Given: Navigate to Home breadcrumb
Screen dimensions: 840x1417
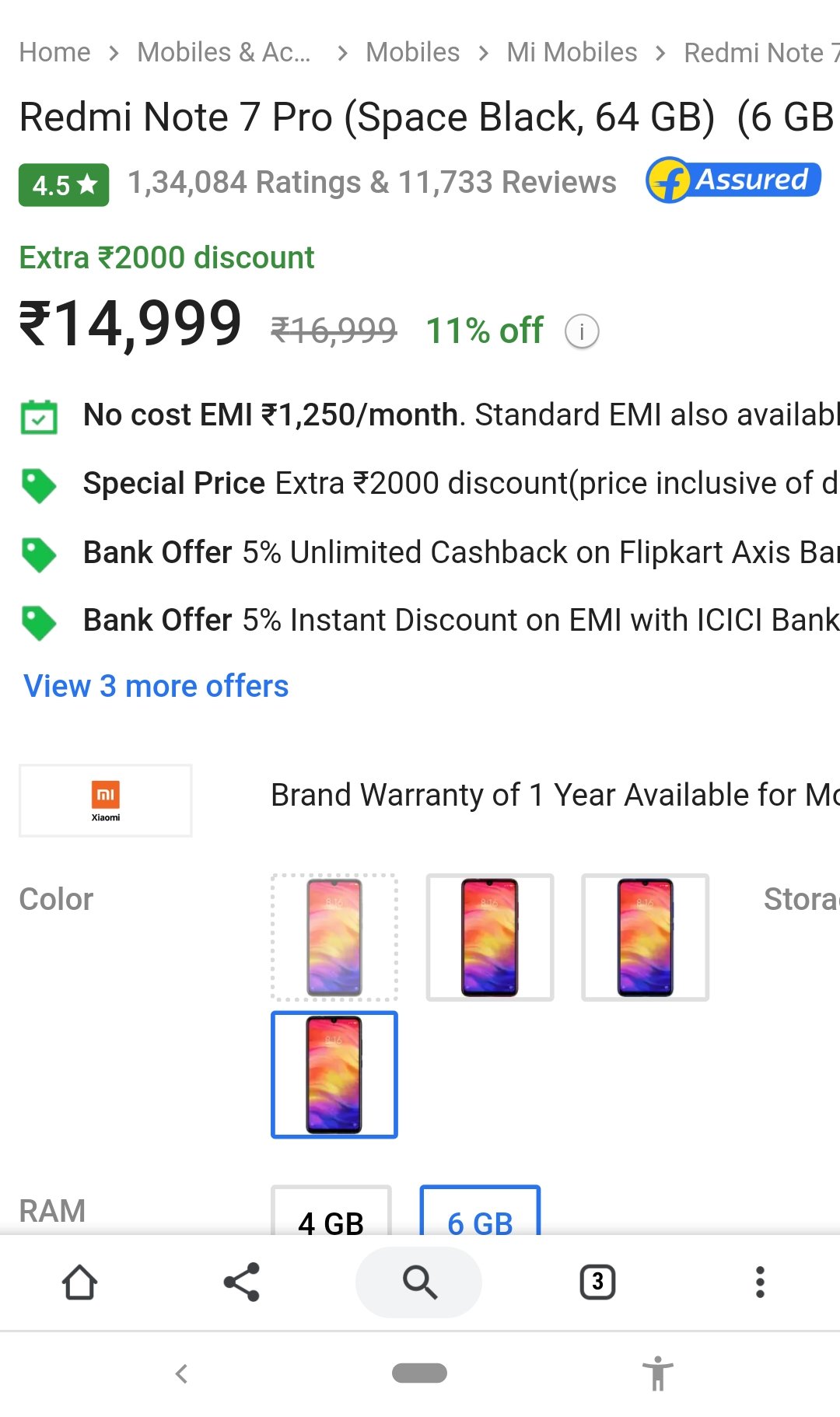Looking at the screenshot, I should (x=54, y=52).
